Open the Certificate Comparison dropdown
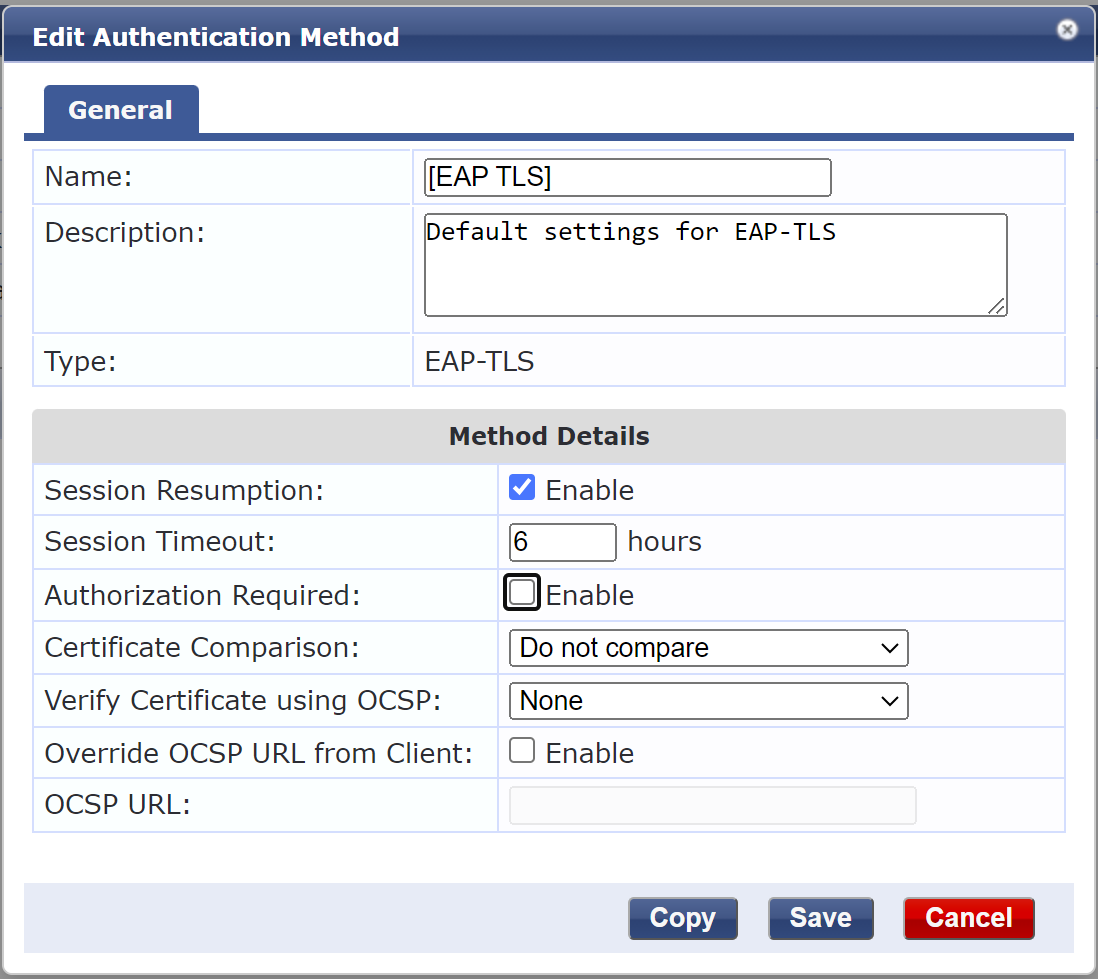 709,648
